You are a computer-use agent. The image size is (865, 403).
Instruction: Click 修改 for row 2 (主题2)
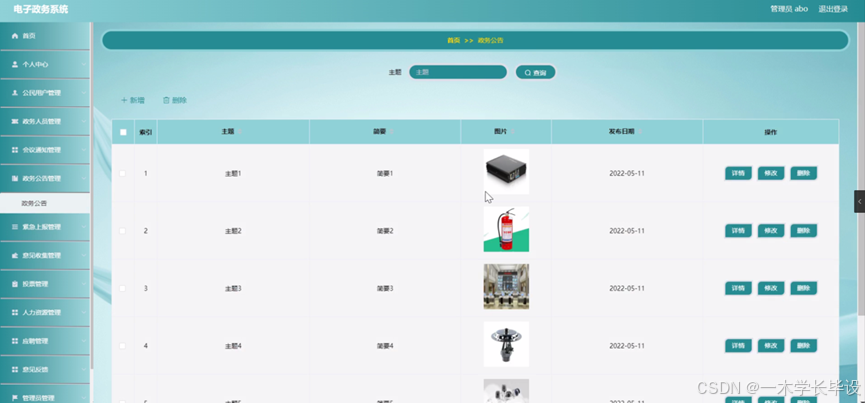pos(771,231)
